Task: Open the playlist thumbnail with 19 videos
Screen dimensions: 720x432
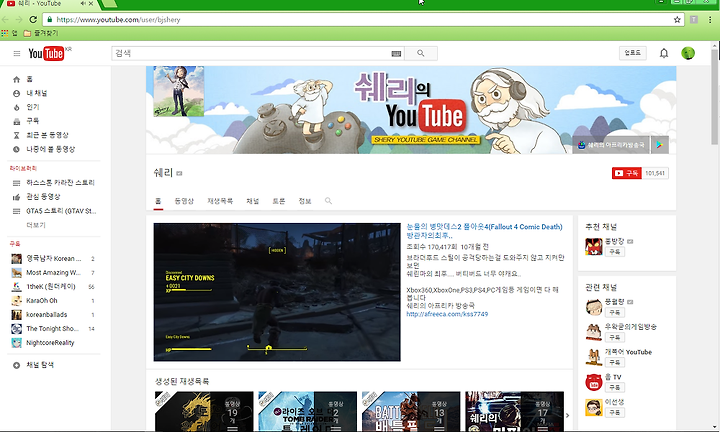Action: [x=204, y=411]
